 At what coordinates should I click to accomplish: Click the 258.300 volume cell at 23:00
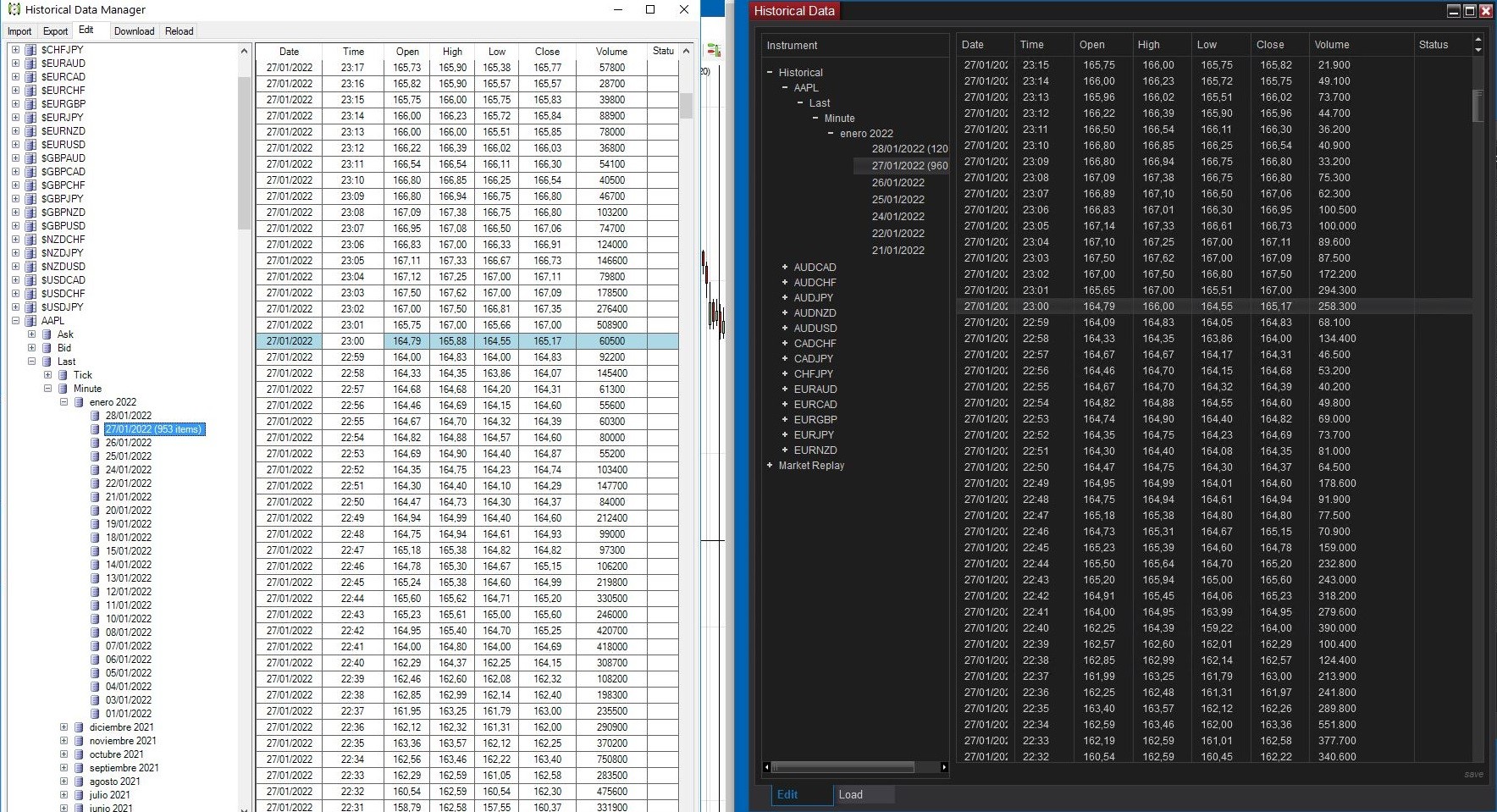tap(1337, 307)
